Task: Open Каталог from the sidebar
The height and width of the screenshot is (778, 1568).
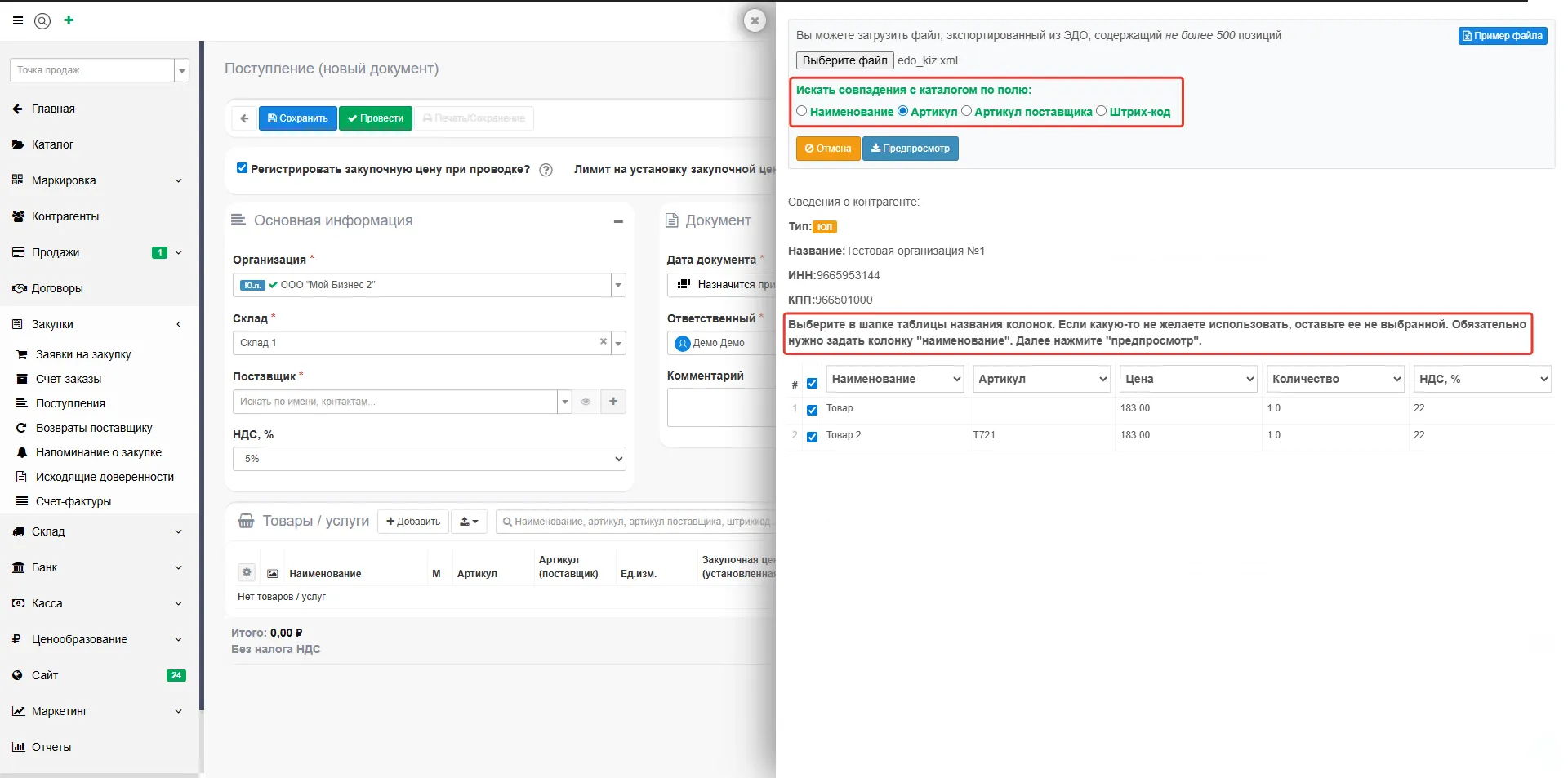Action: 52,144
